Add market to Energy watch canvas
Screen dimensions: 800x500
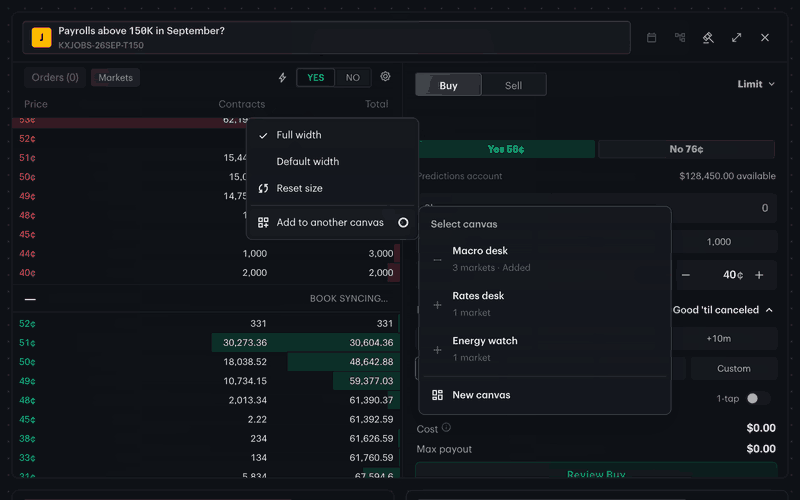click(x=544, y=349)
